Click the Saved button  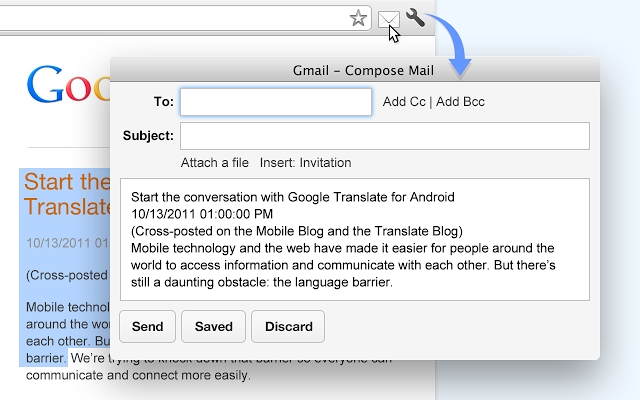pos(214,327)
